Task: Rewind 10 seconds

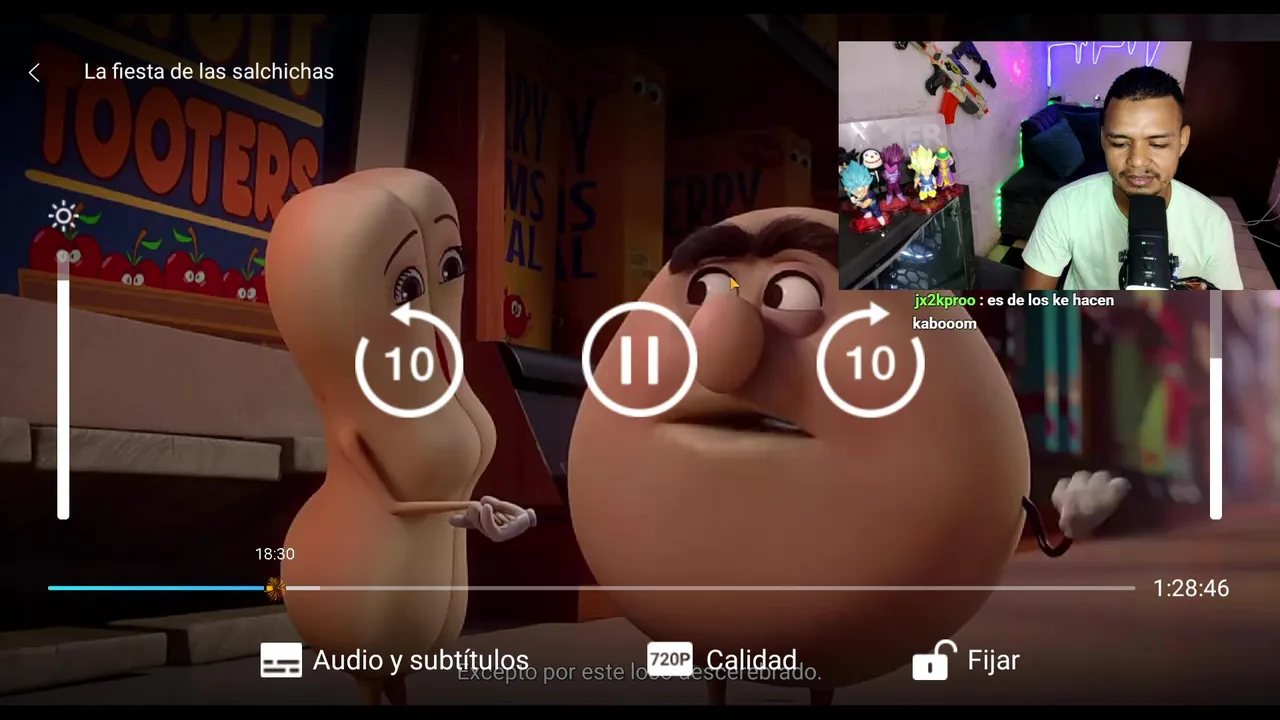Action: tap(408, 360)
